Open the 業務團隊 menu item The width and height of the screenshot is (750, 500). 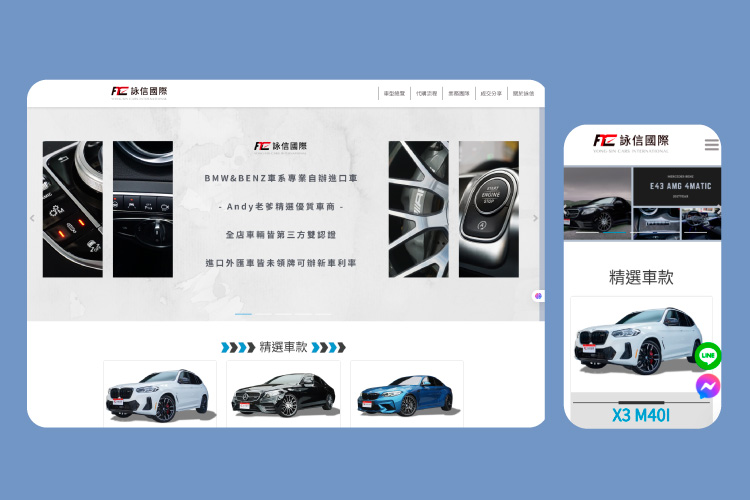pyautogui.click(x=459, y=93)
